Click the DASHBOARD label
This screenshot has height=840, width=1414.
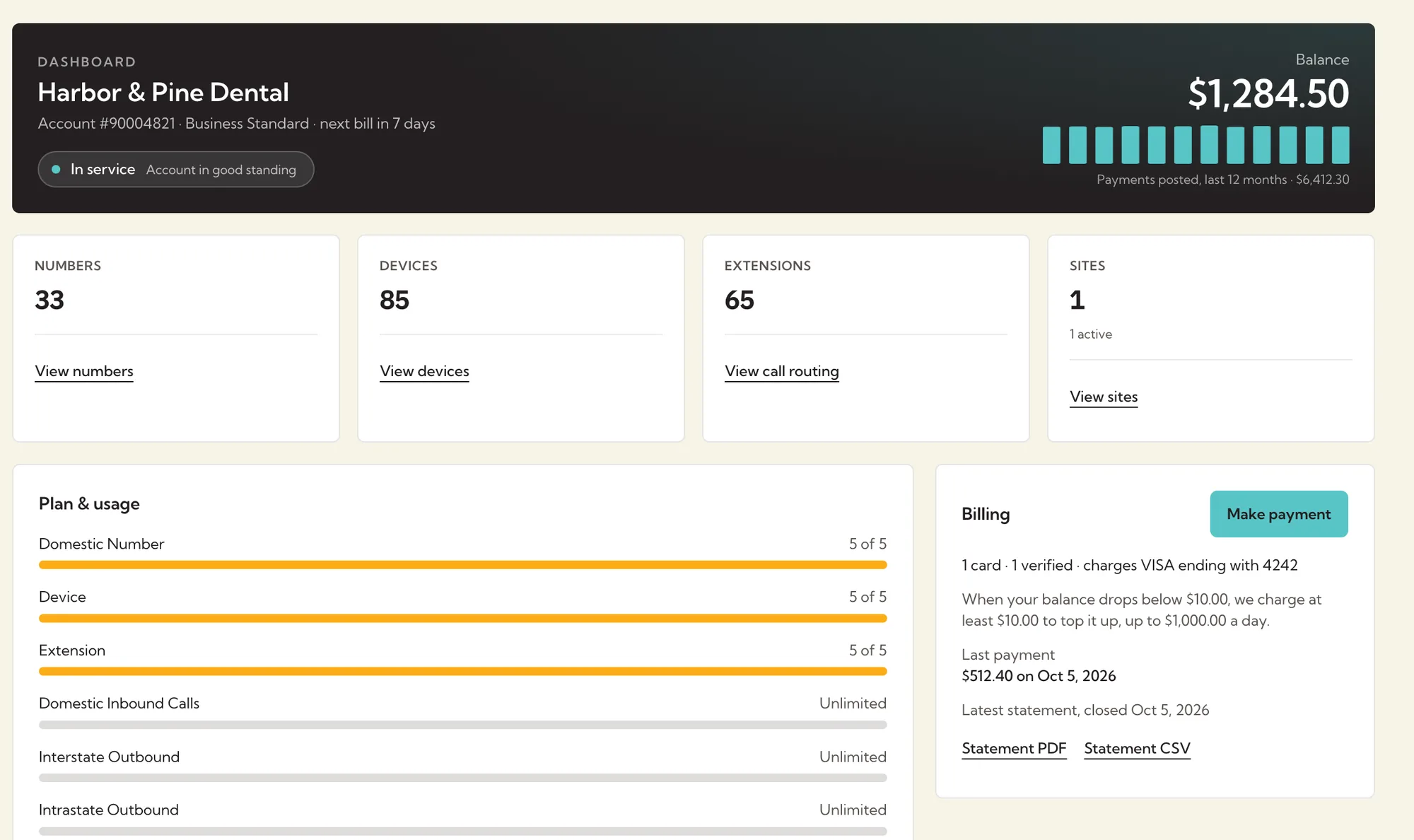pos(87,62)
